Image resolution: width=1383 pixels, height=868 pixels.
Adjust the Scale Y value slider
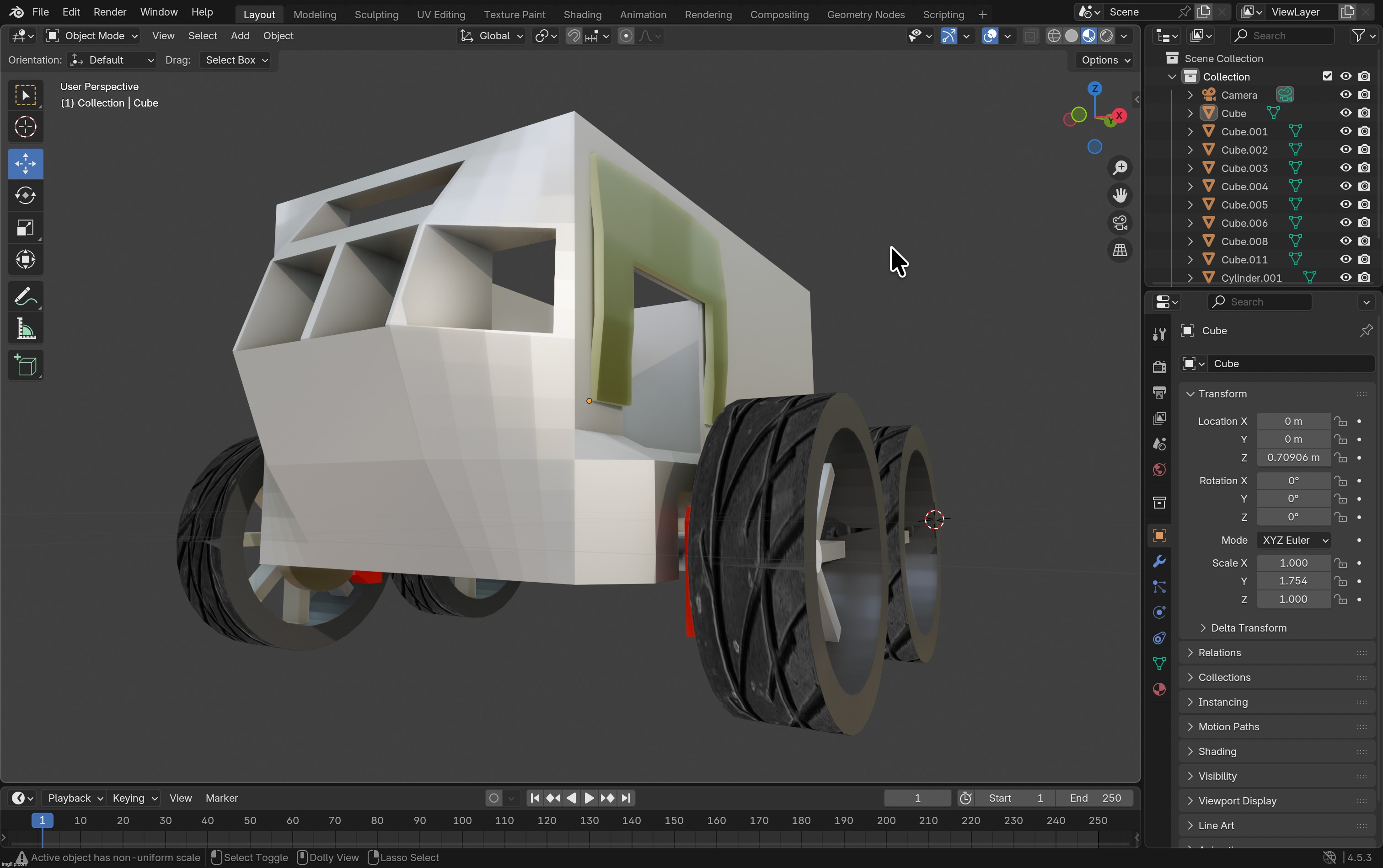pyautogui.click(x=1293, y=580)
